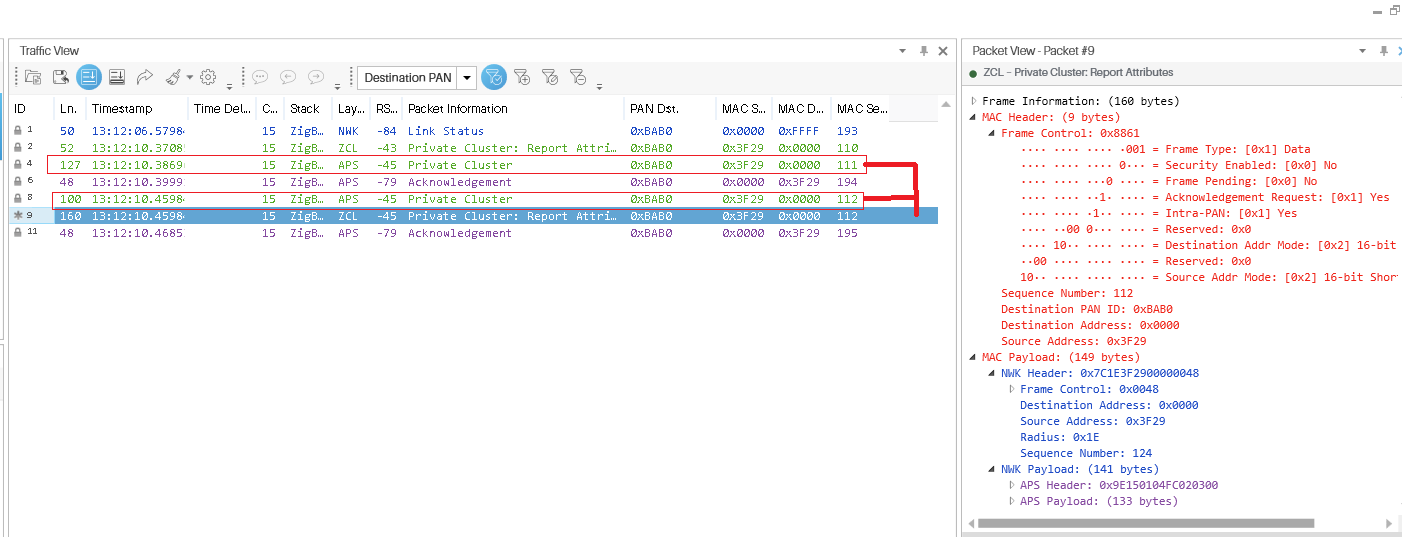Click the Time Del... column header
The height and width of the screenshot is (537, 1402).
(x=223, y=109)
